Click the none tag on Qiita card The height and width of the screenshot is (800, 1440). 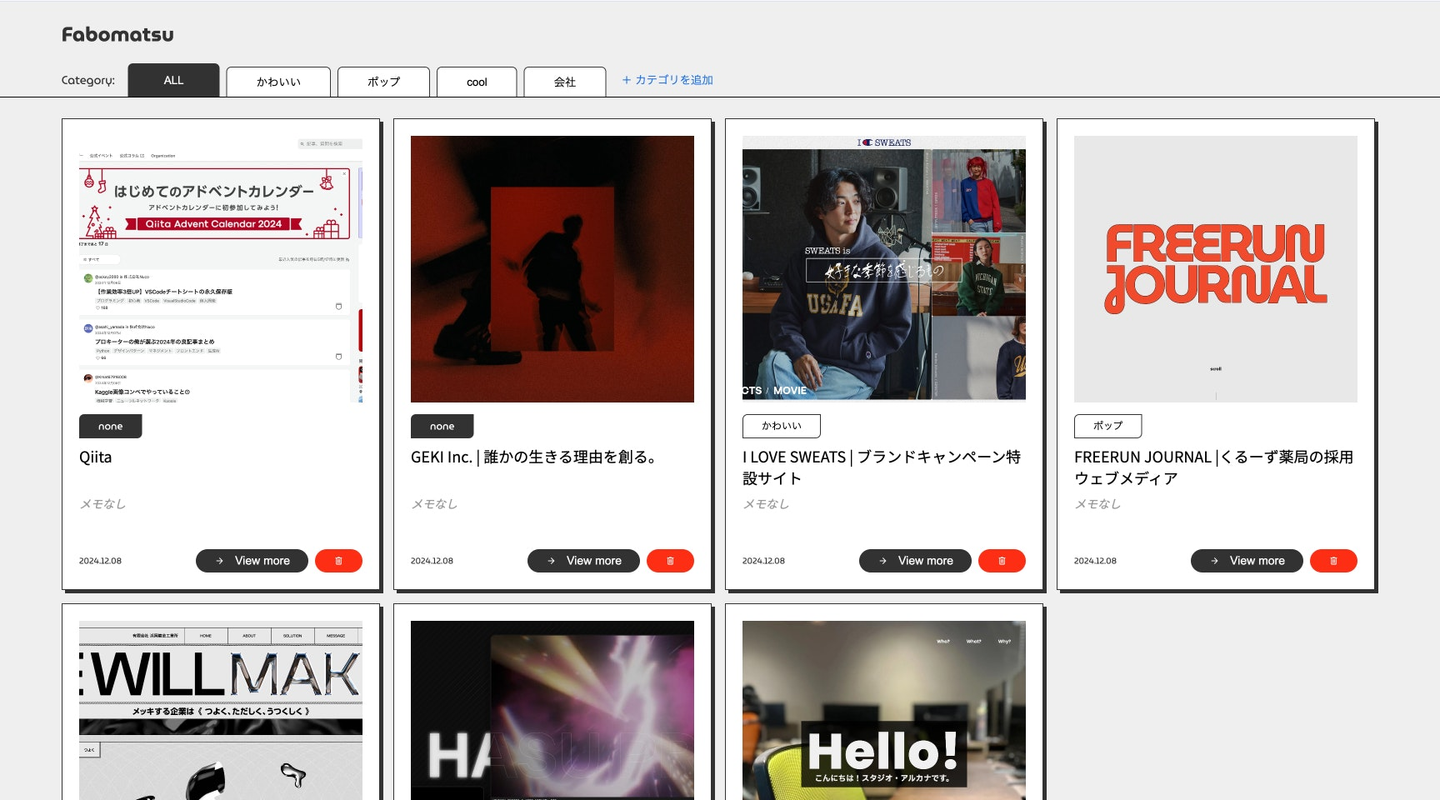pos(110,426)
